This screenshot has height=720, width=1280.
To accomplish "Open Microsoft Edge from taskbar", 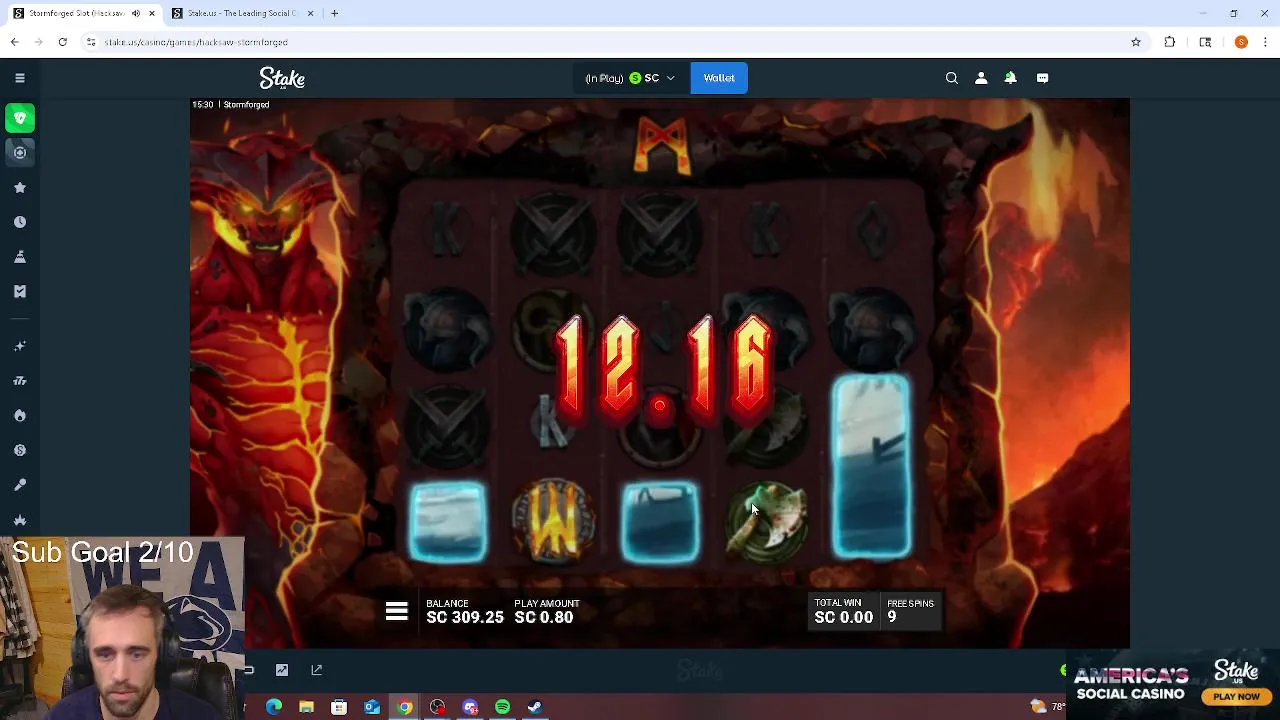I will coord(274,707).
